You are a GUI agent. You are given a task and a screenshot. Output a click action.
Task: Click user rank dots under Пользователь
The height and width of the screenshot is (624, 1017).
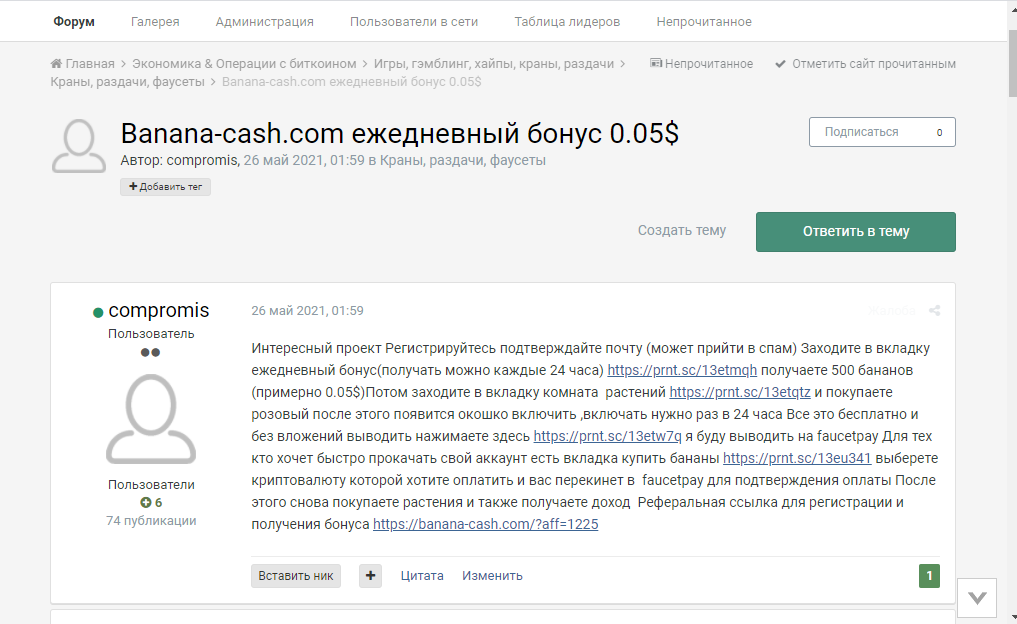pos(150,353)
